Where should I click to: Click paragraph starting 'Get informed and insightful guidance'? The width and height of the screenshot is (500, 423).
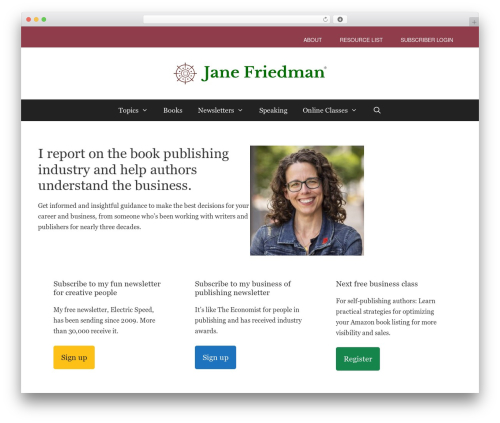click(143, 216)
